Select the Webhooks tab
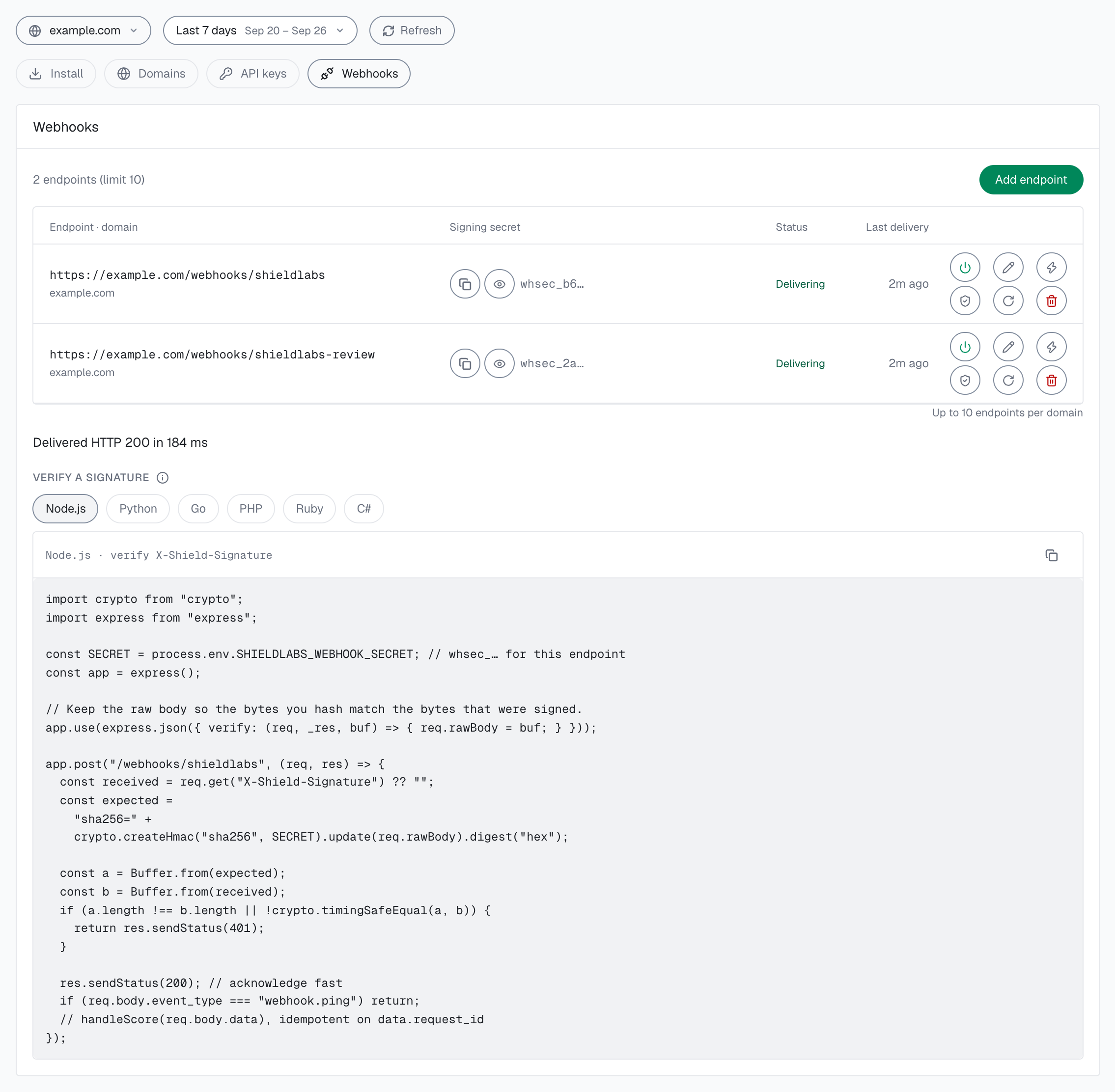The width and height of the screenshot is (1115, 1092). coord(359,74)
